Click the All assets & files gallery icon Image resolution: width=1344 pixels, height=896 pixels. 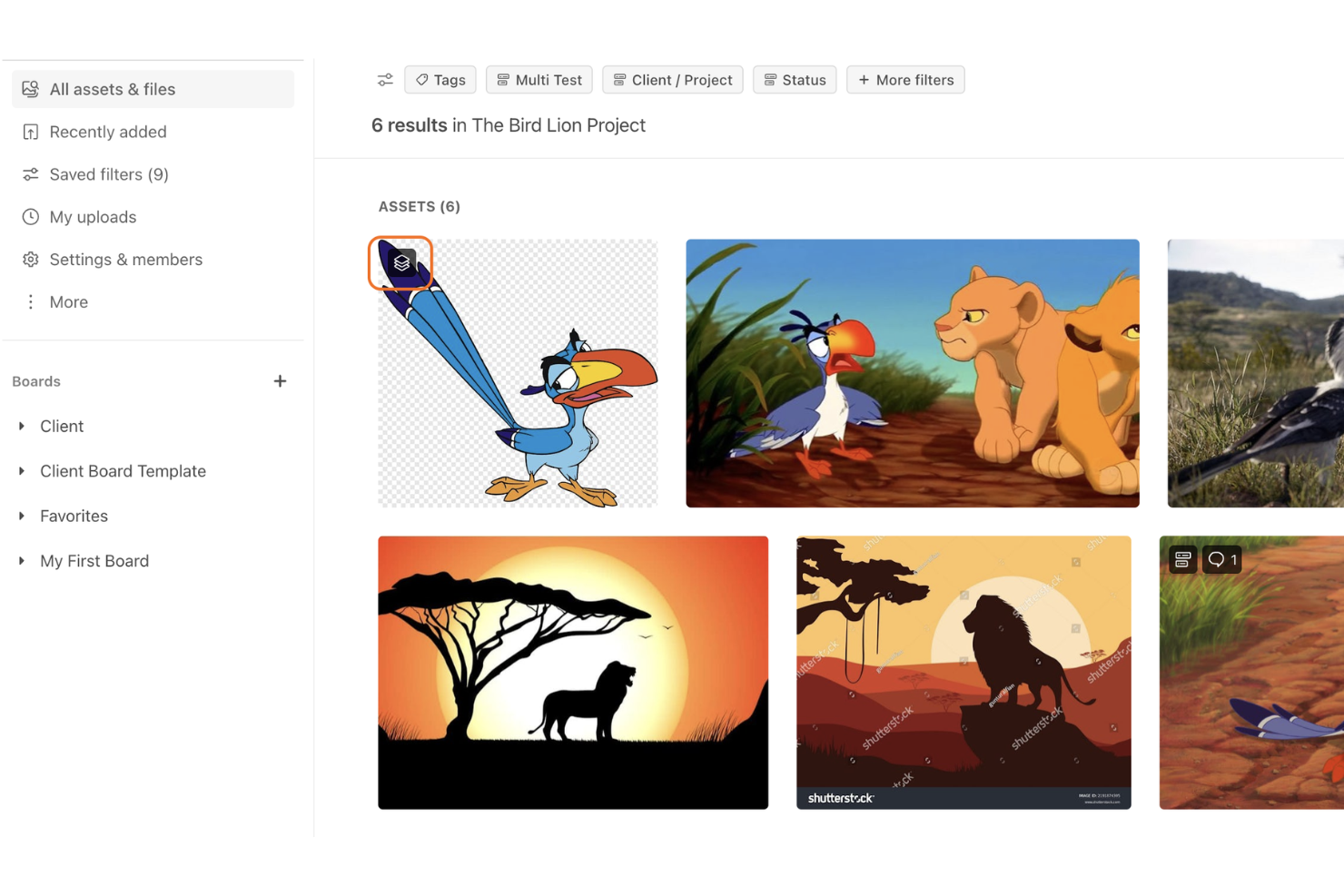[30, 88]
